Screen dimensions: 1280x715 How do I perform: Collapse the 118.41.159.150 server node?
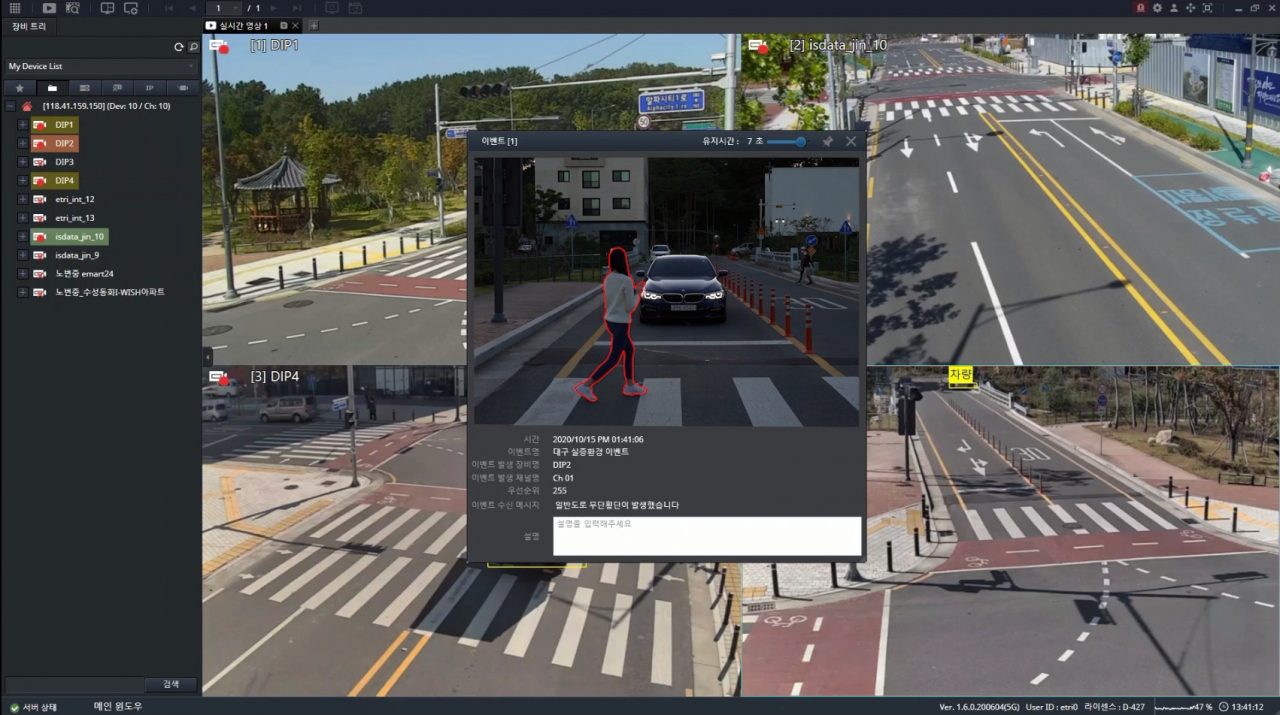coord(10,106)
